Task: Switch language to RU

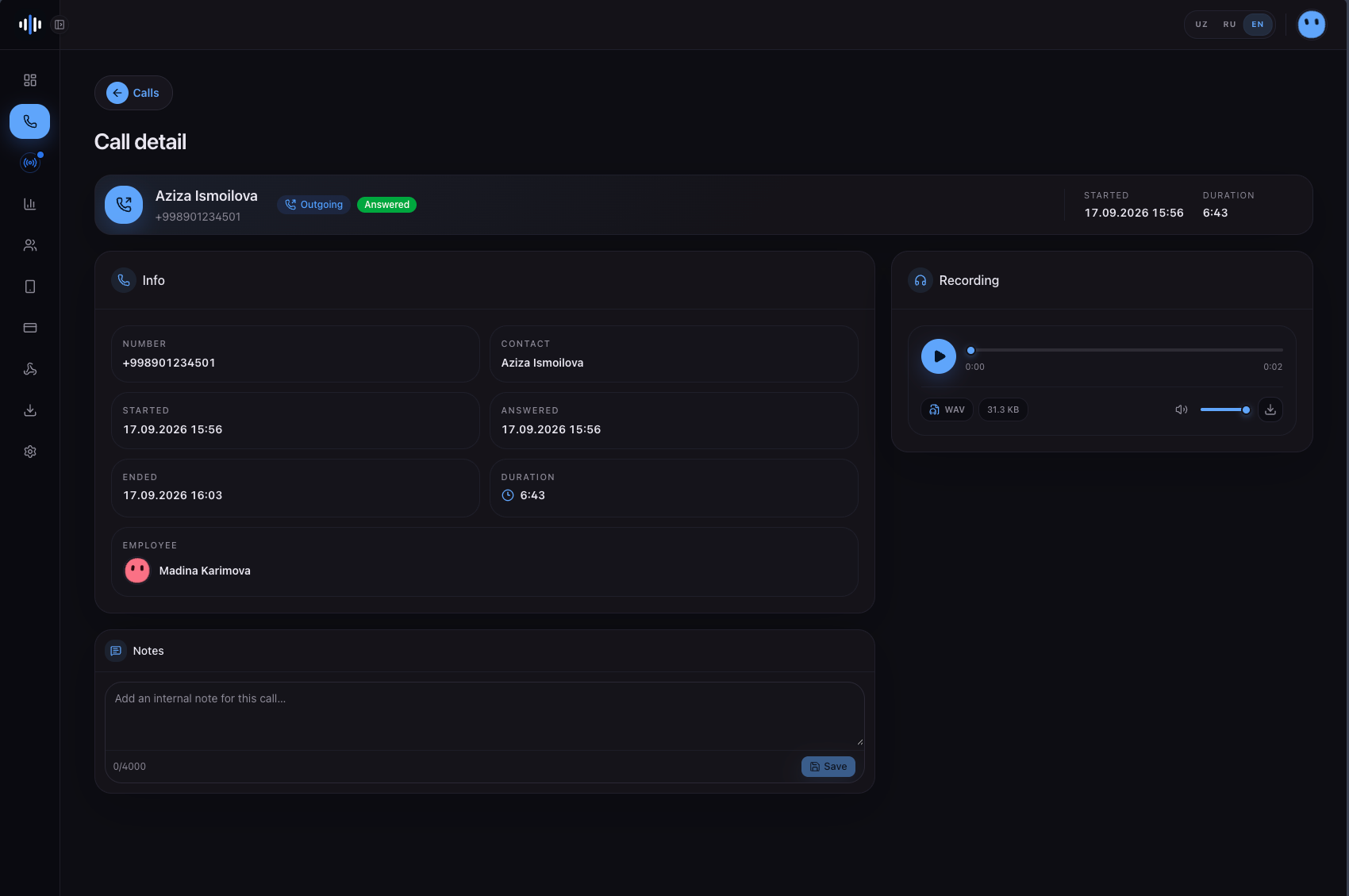Action: (1229, 25)
